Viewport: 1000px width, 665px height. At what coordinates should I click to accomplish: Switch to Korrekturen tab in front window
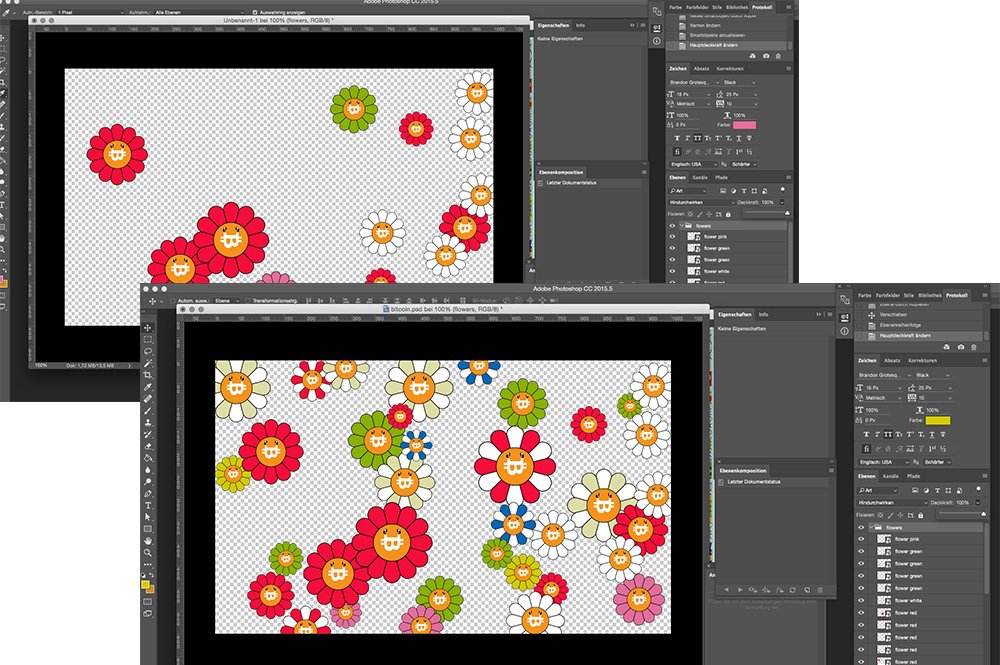tap(922, 360)
